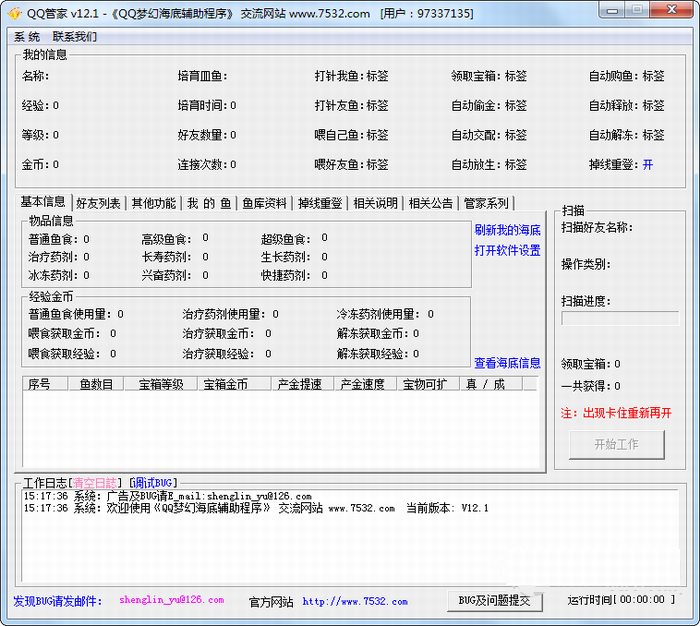
Task: Click the 冷冻药剂使用量: 0 entry
Action: 385,314
